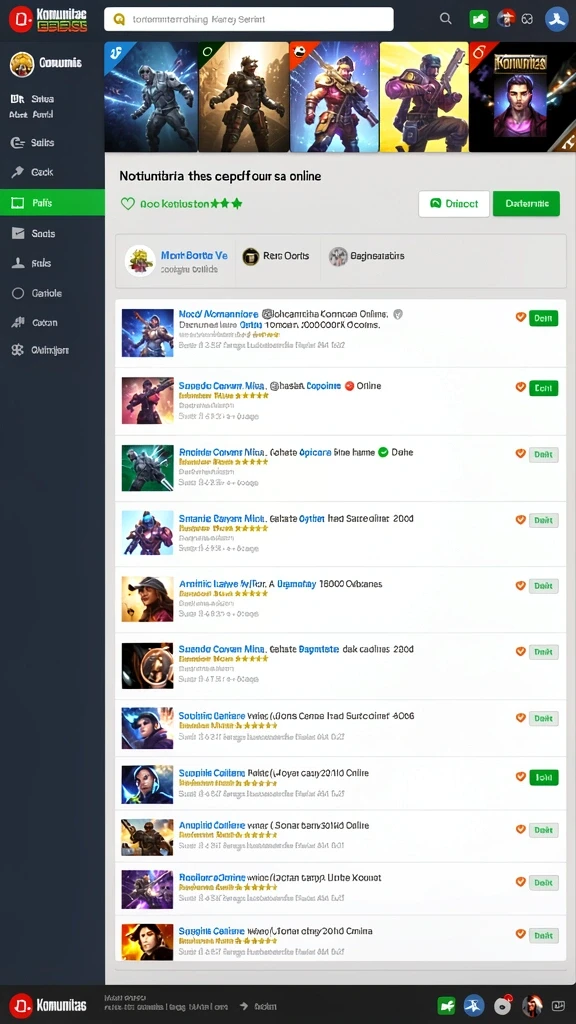Click the Soubitic Caniare title link
This screenshot has height=1024, width=576.
pyautogui.click(x=212, y=716)
